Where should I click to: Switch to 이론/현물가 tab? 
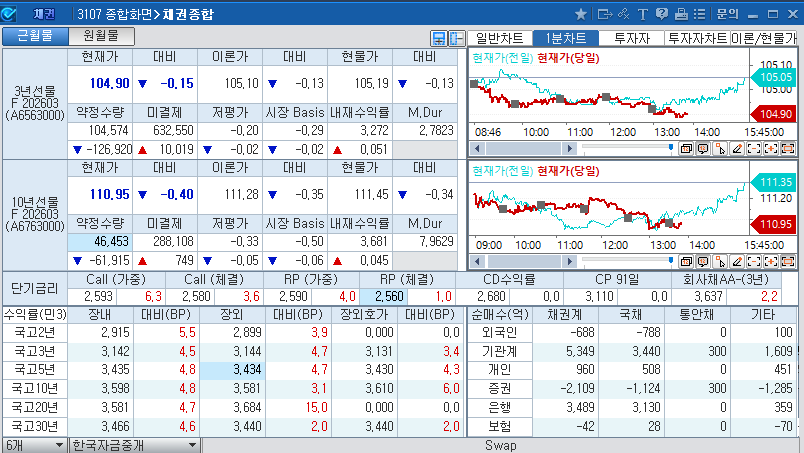(x=764, y=38)
